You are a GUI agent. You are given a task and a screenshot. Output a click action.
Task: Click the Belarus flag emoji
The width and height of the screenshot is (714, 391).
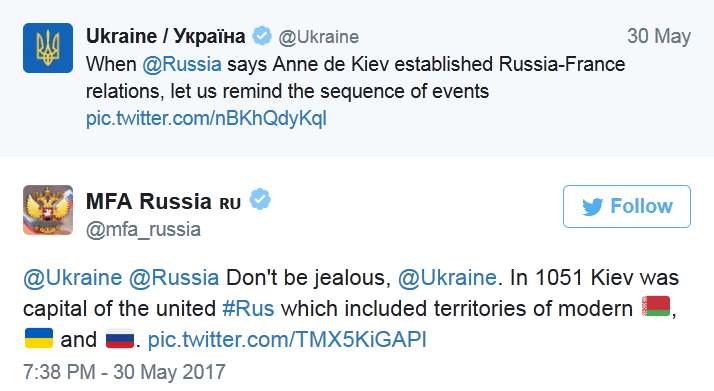point(656,306)
